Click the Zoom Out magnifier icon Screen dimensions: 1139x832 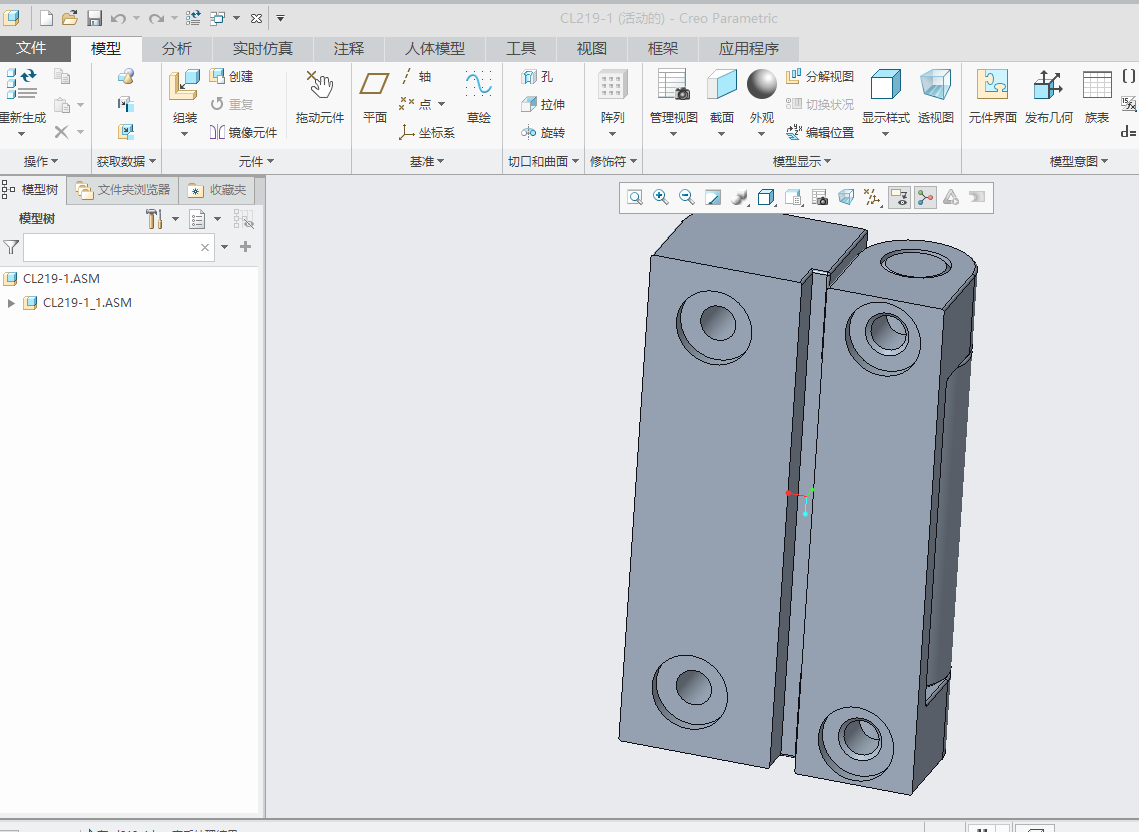point(686,198)
